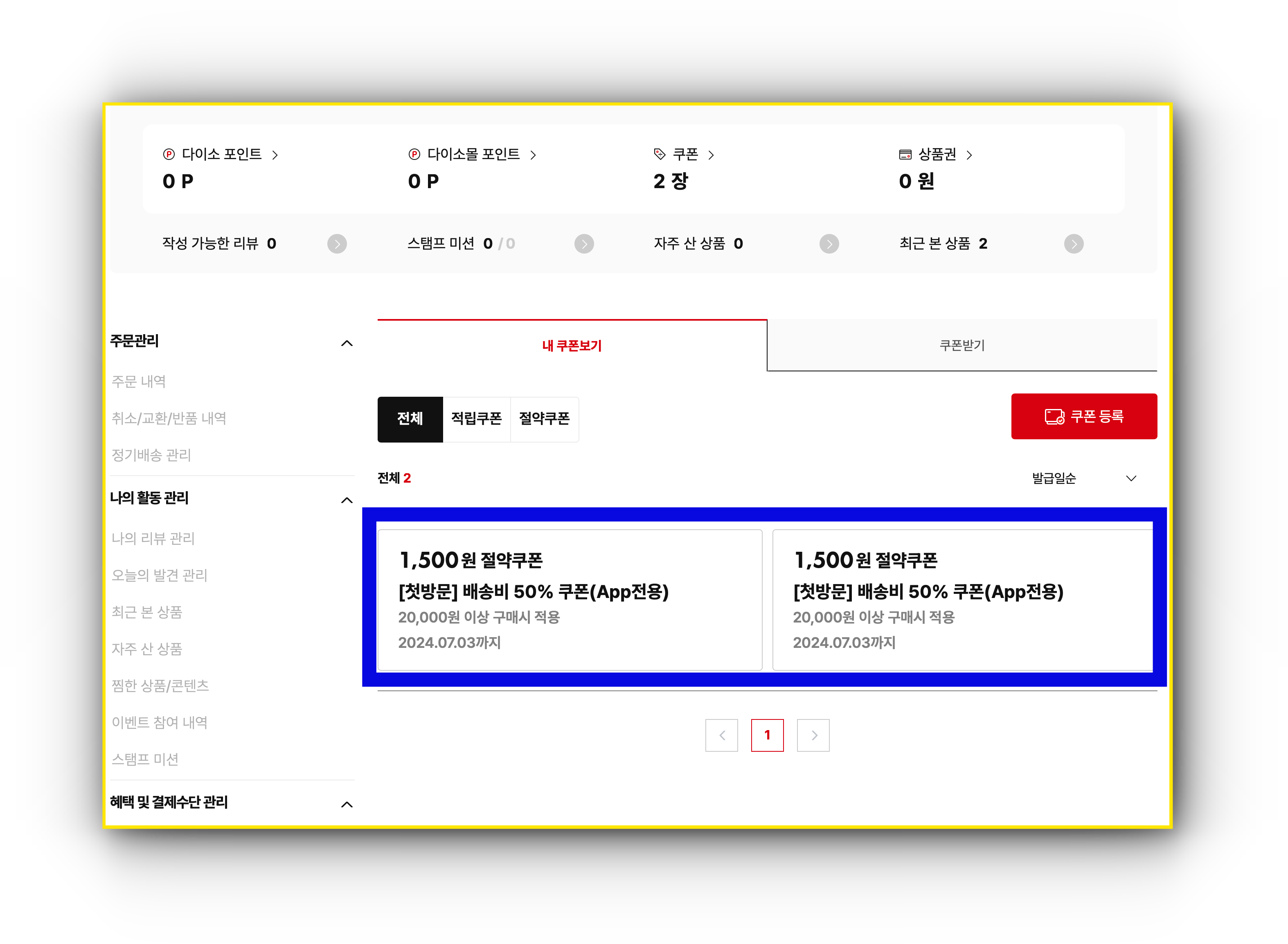The image size is (1288, 944).
Task: Click the red 쿠폰 등록 button
Action: coord(1083,416)
